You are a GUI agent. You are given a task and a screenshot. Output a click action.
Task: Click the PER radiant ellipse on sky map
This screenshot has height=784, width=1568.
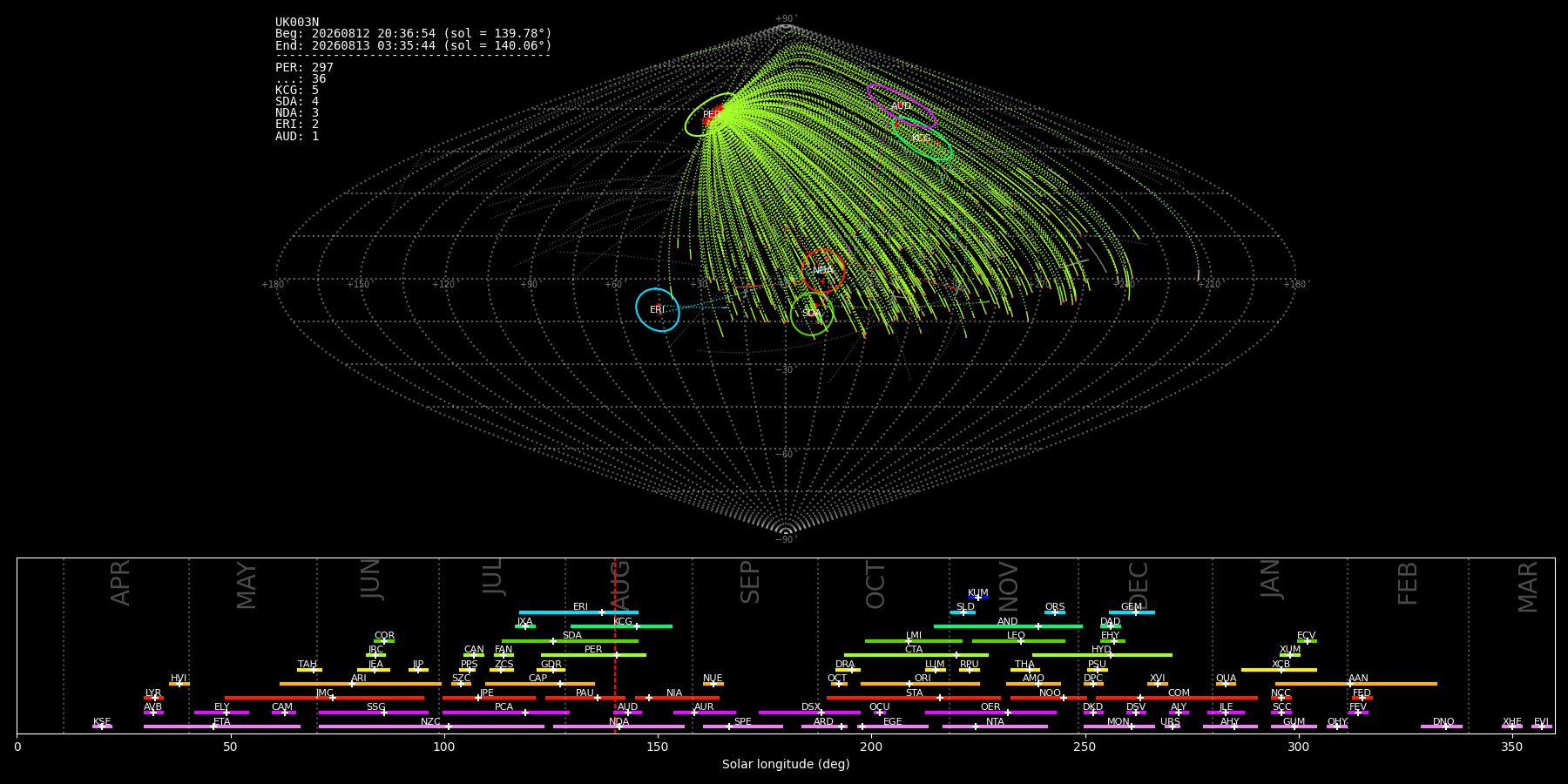click(x=713, y=114)
